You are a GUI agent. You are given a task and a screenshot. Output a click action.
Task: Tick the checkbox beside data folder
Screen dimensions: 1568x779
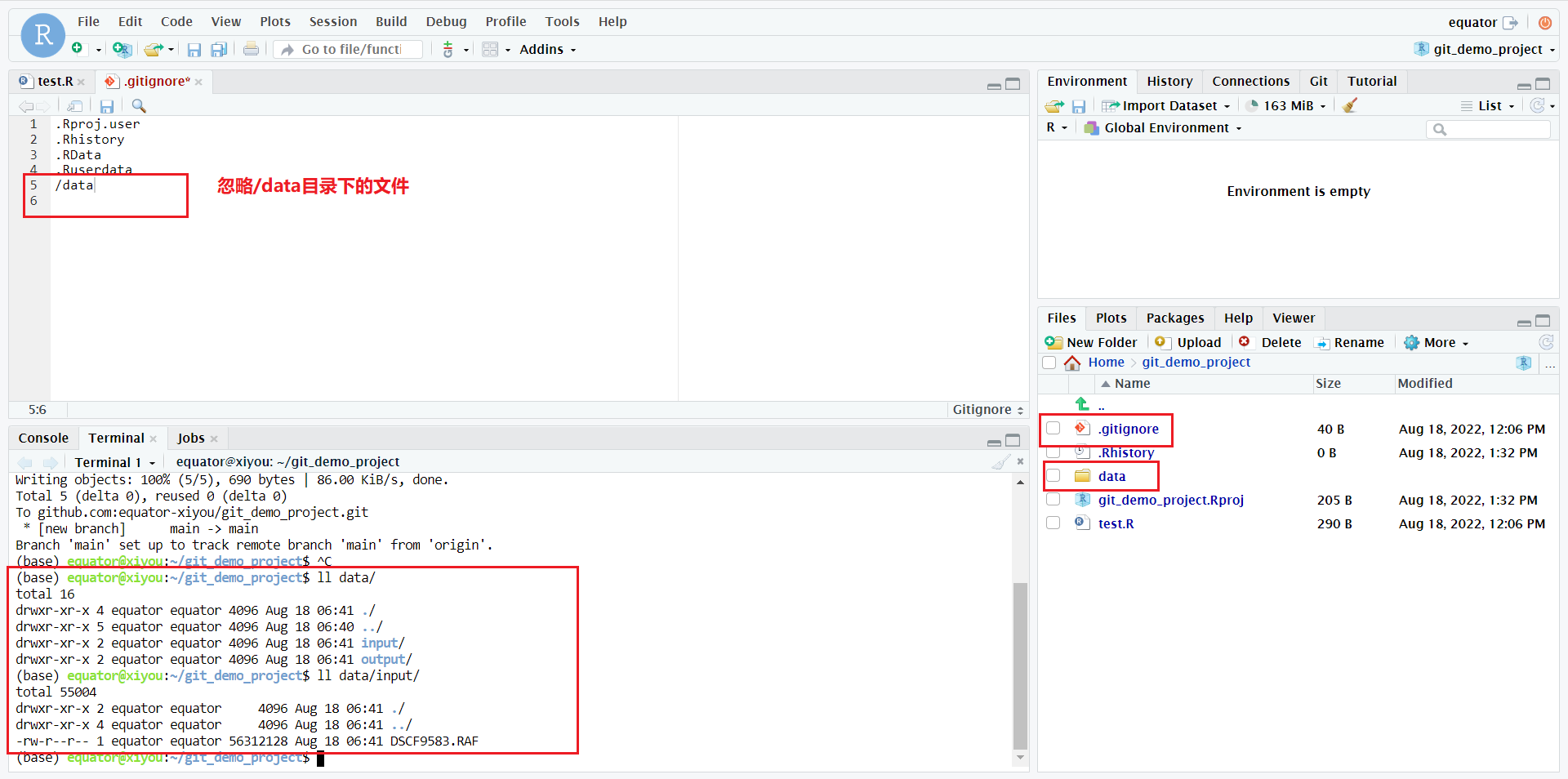1053,476
